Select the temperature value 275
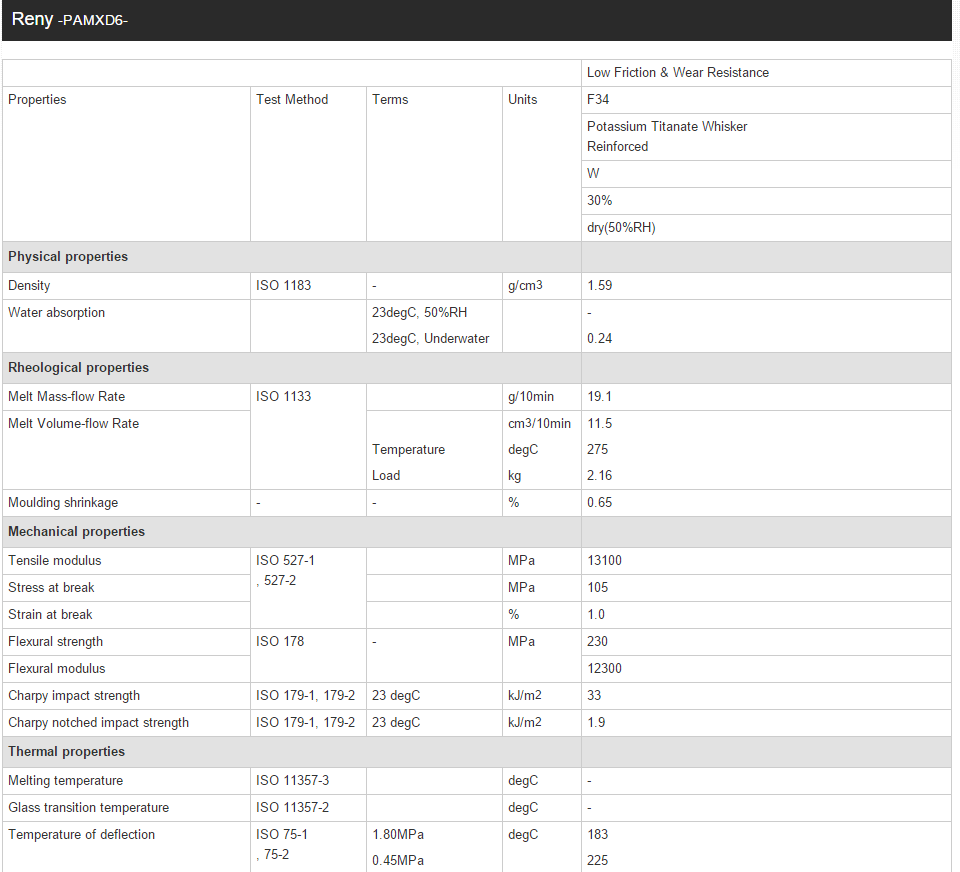 (x=597, y=449)
